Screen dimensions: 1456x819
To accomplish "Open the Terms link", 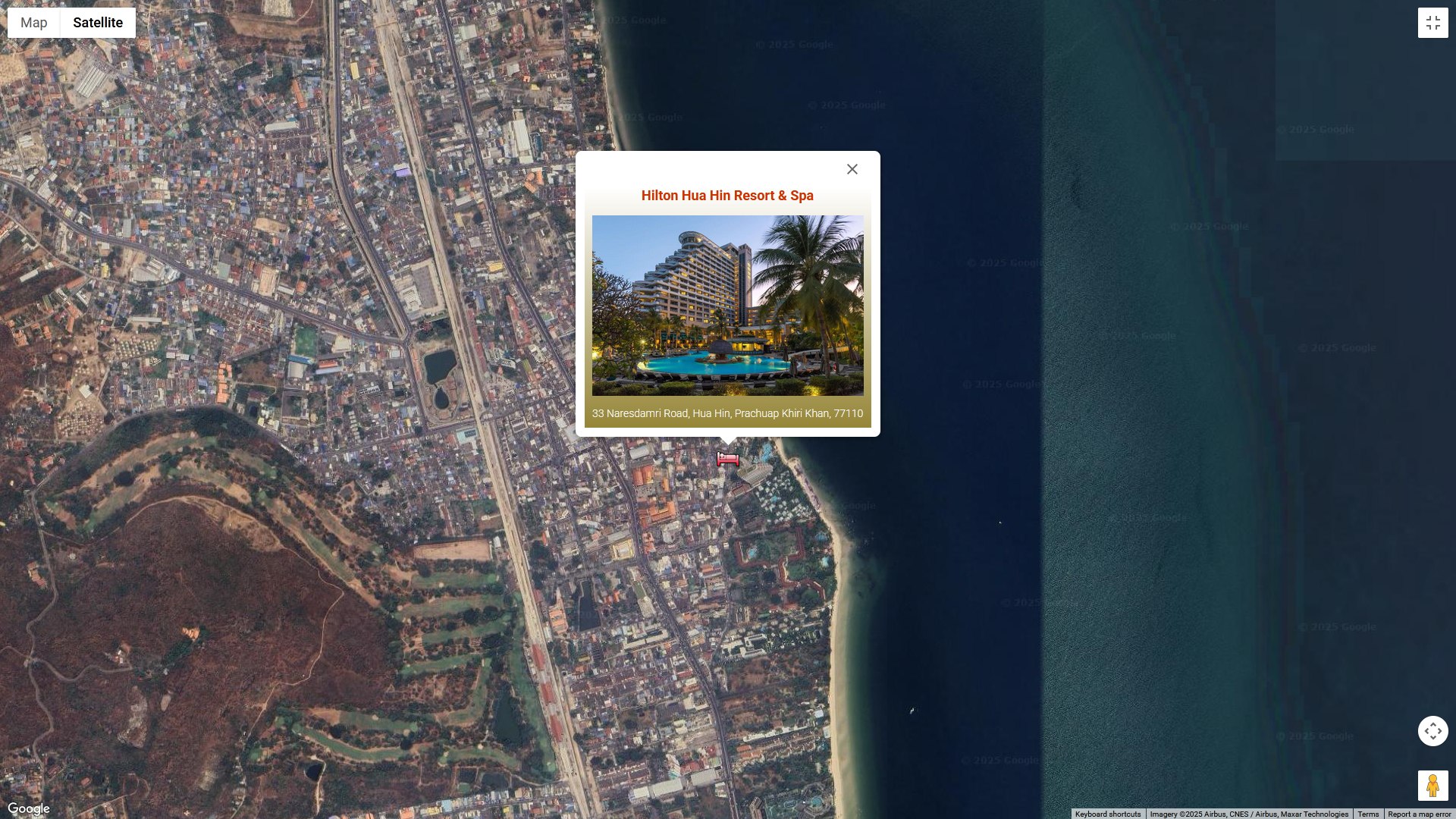I will click(1368, 814).
